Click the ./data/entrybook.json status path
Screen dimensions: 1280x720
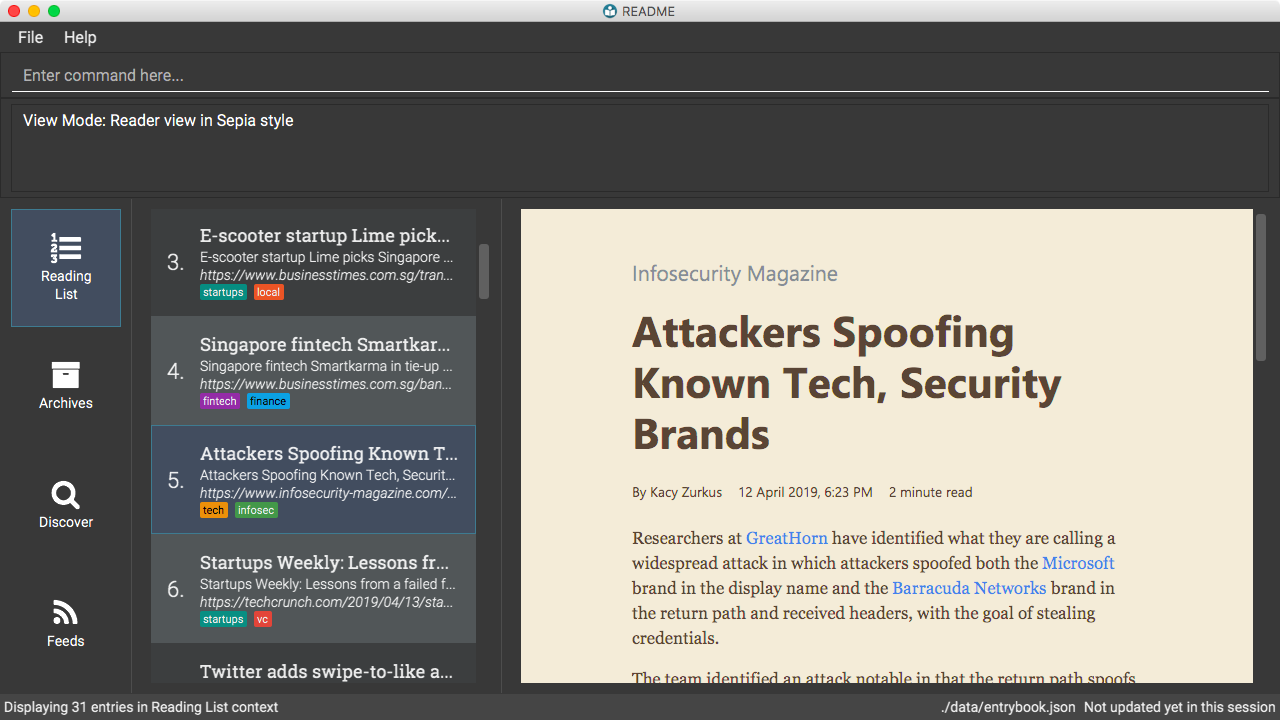[1008, 707]
